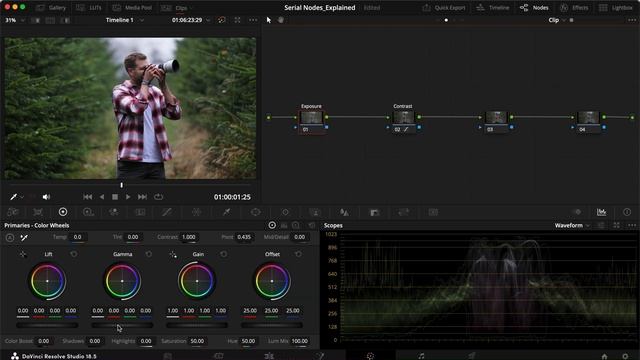
Task: Open the Camera Raw palette
Action: pyautogui.click(x=13, y=212)
